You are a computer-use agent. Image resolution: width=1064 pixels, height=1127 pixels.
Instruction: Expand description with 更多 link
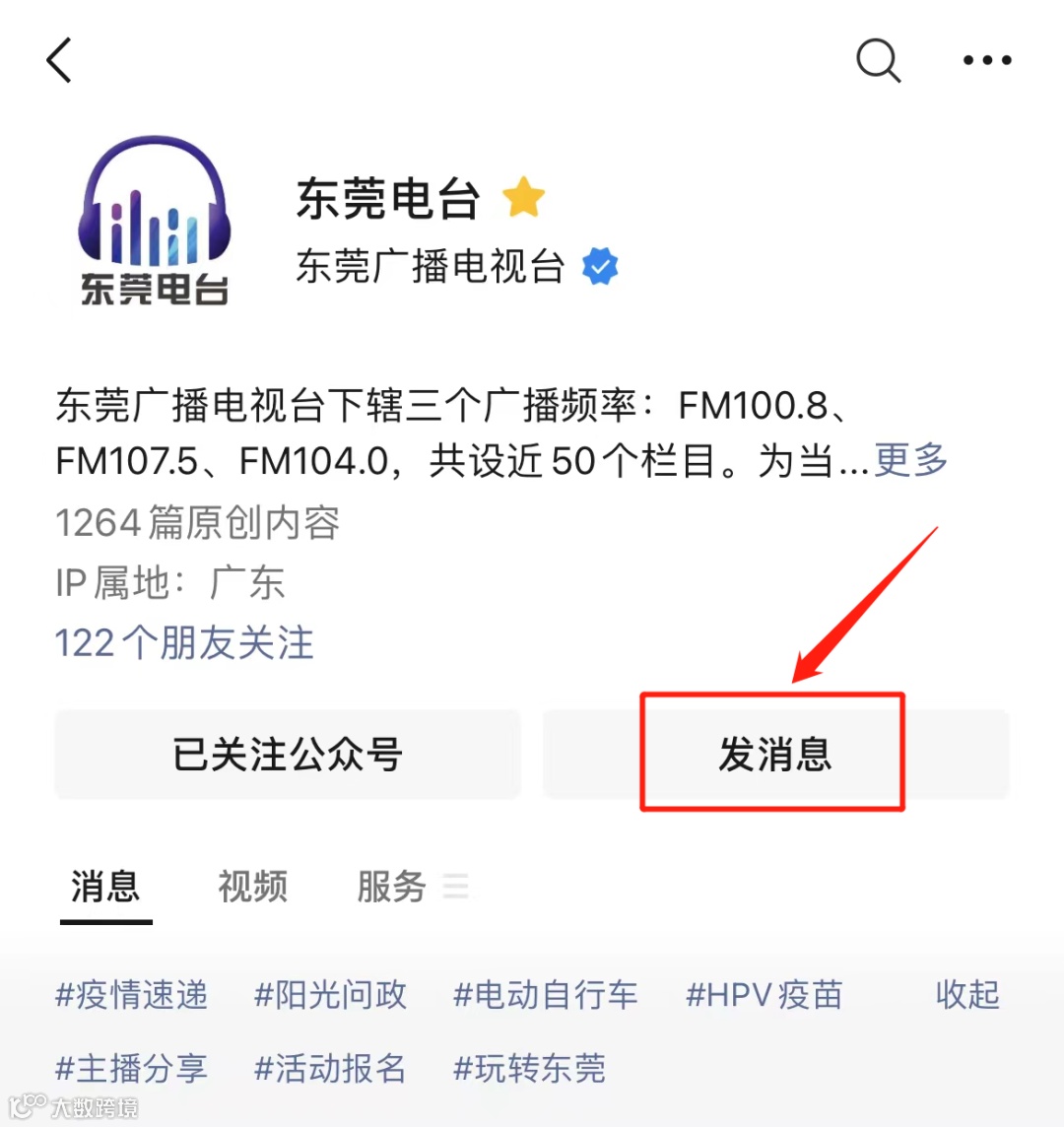(911, 460)
